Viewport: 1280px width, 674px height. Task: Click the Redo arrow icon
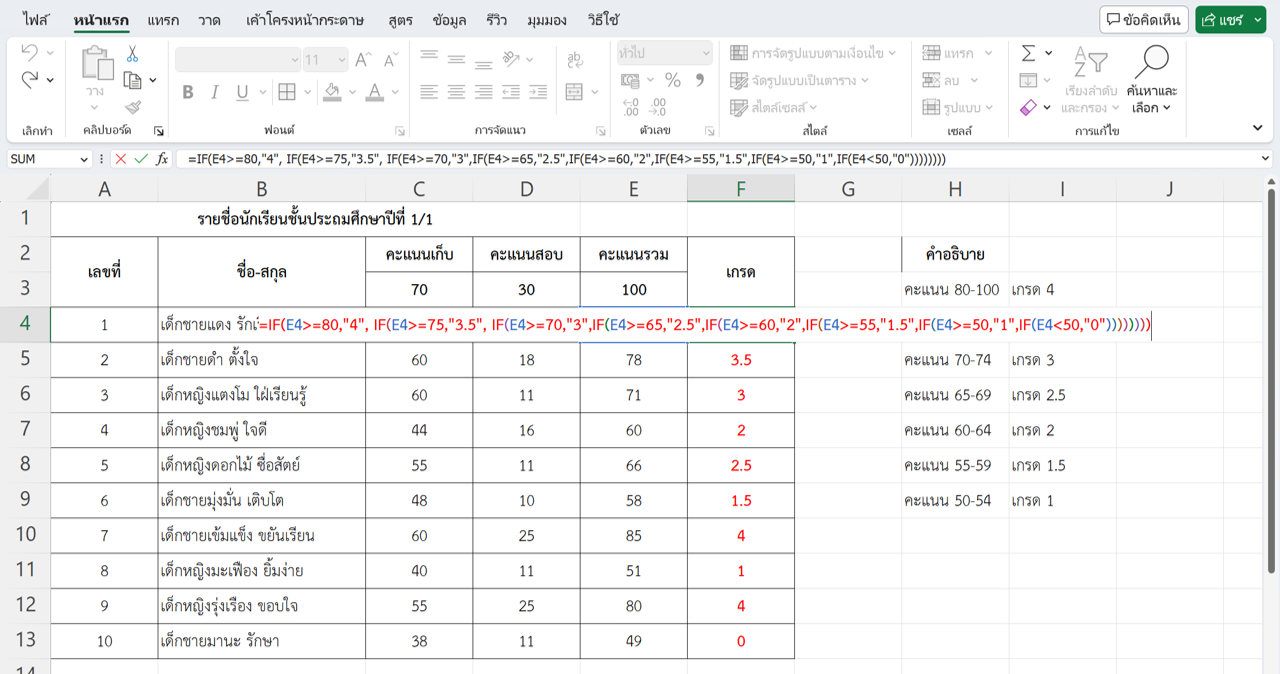[x=30, y=80]
